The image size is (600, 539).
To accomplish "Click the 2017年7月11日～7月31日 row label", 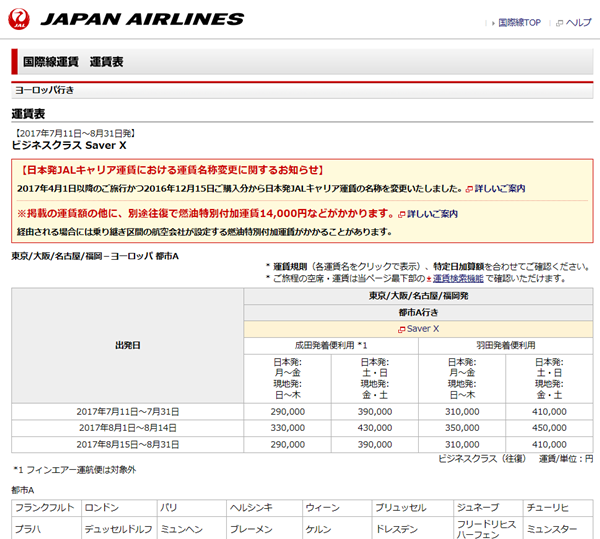I will [x=127, y=412].
